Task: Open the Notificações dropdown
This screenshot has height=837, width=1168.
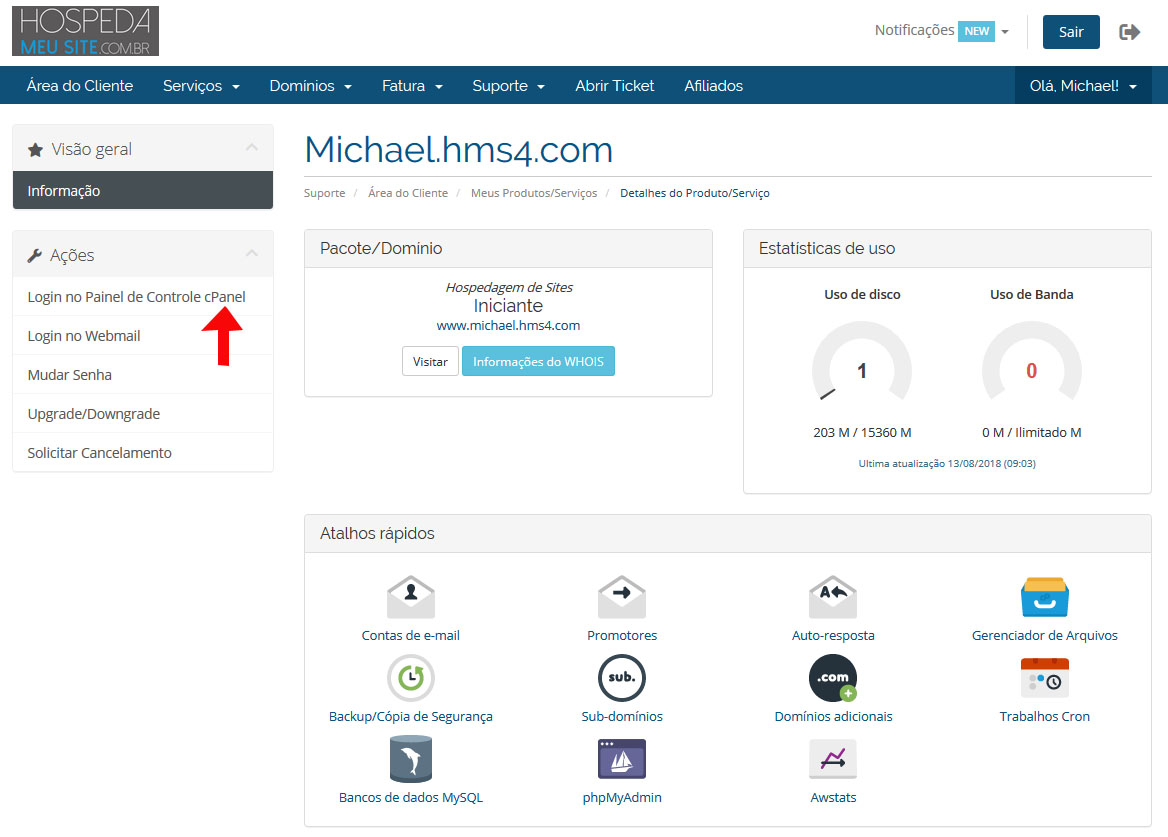Action: [x=942, y=31]
